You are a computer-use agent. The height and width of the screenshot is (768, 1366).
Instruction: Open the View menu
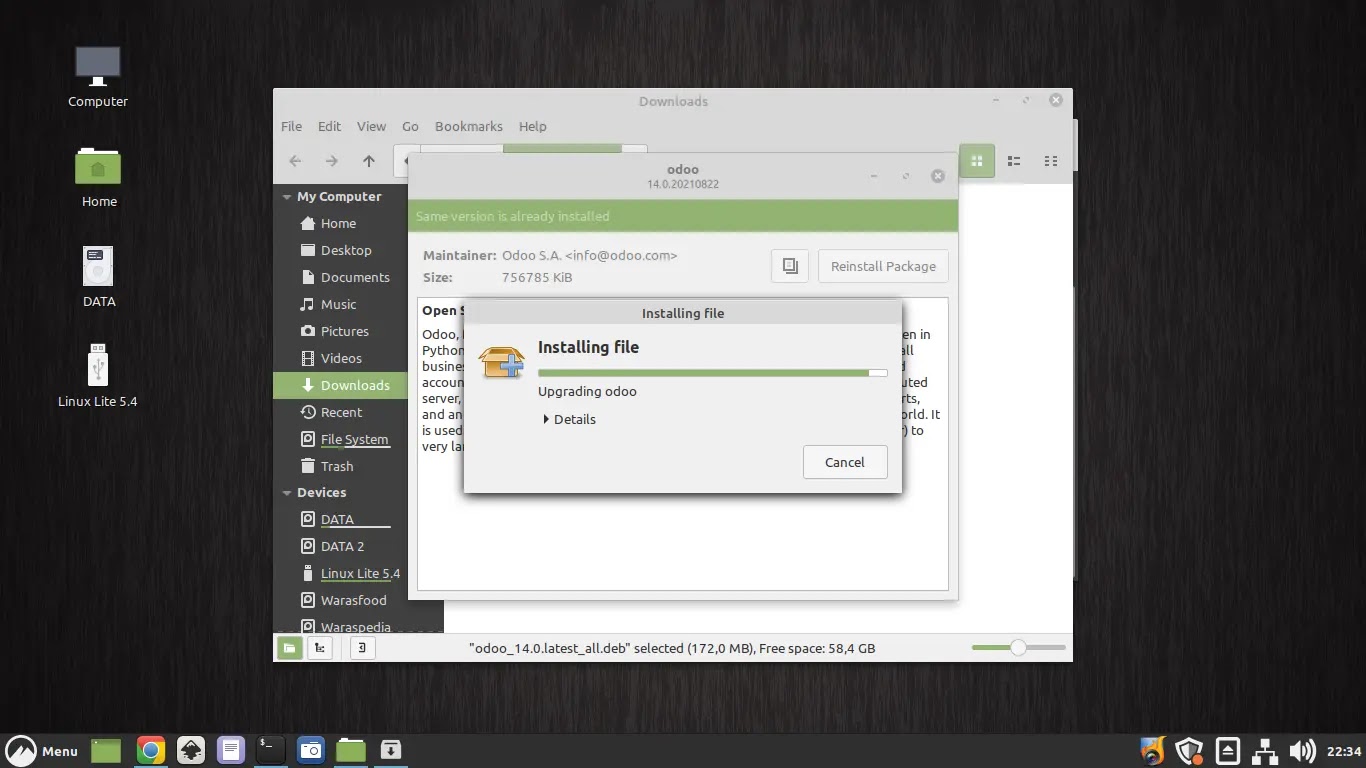[x=371, y=126]
